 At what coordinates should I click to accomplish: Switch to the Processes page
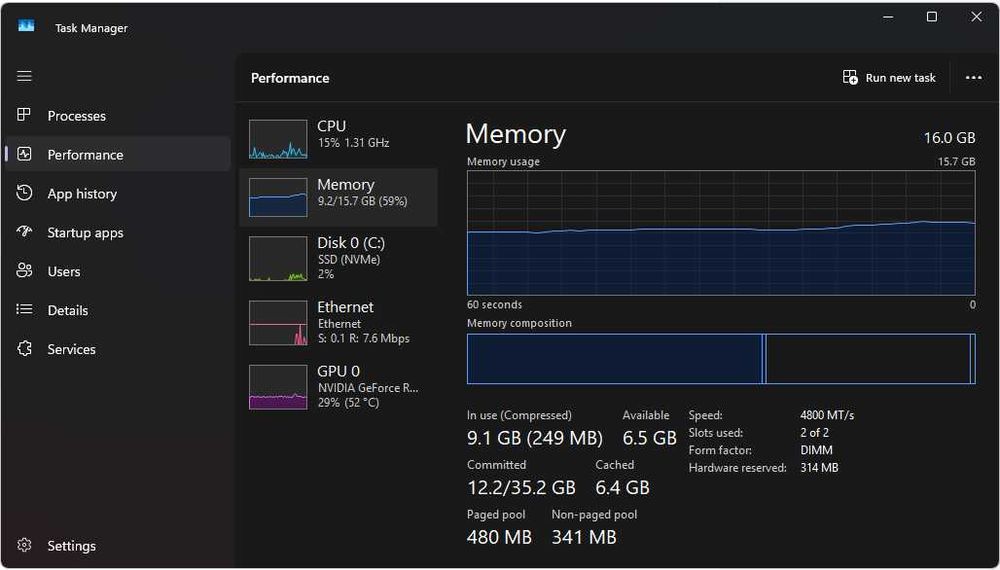[76, 116]
